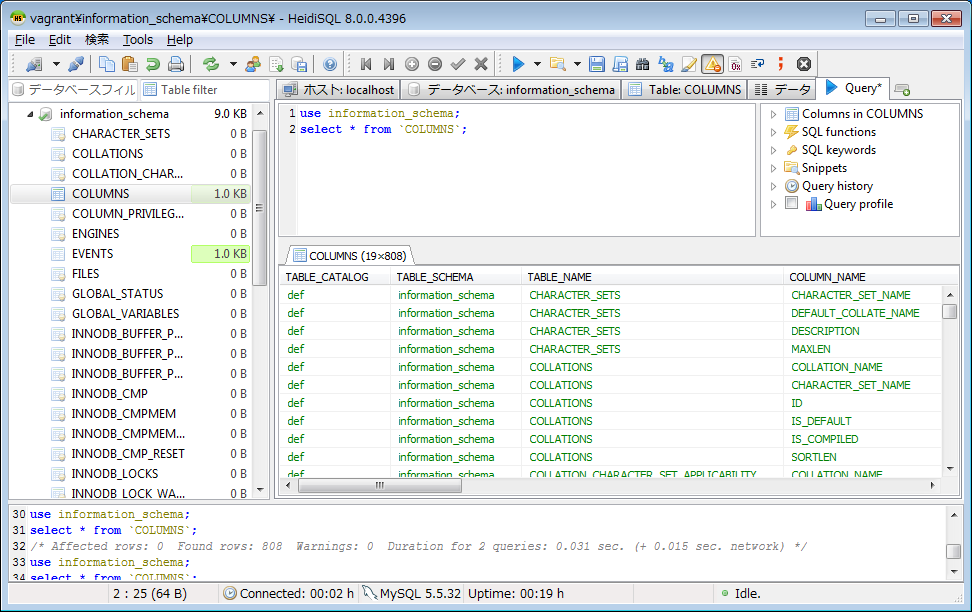
Task: Click the Table filter input field
Action: [x=205, y=90]
